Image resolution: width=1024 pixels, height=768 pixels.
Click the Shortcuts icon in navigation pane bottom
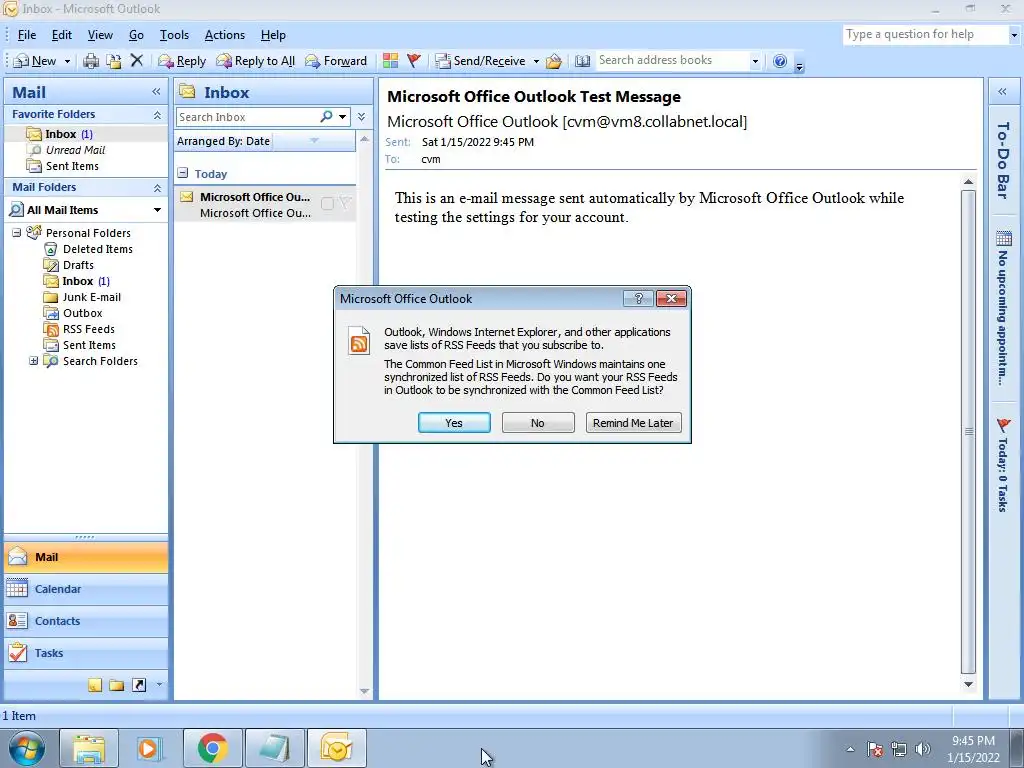[x=139, y=685]
